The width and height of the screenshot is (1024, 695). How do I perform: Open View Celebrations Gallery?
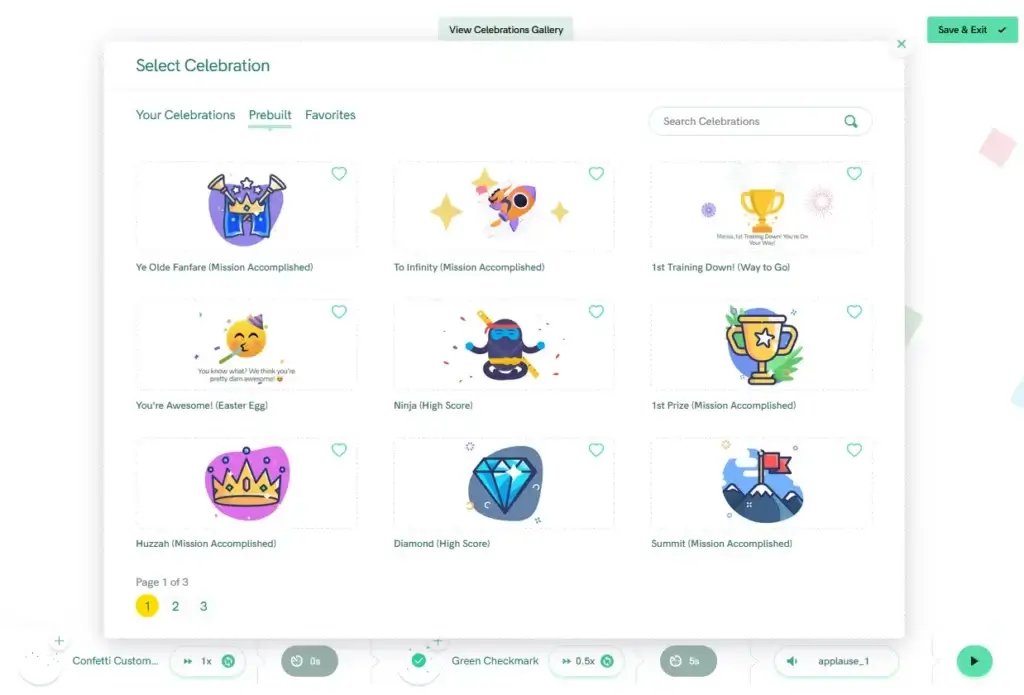click(x=505, y=29)
